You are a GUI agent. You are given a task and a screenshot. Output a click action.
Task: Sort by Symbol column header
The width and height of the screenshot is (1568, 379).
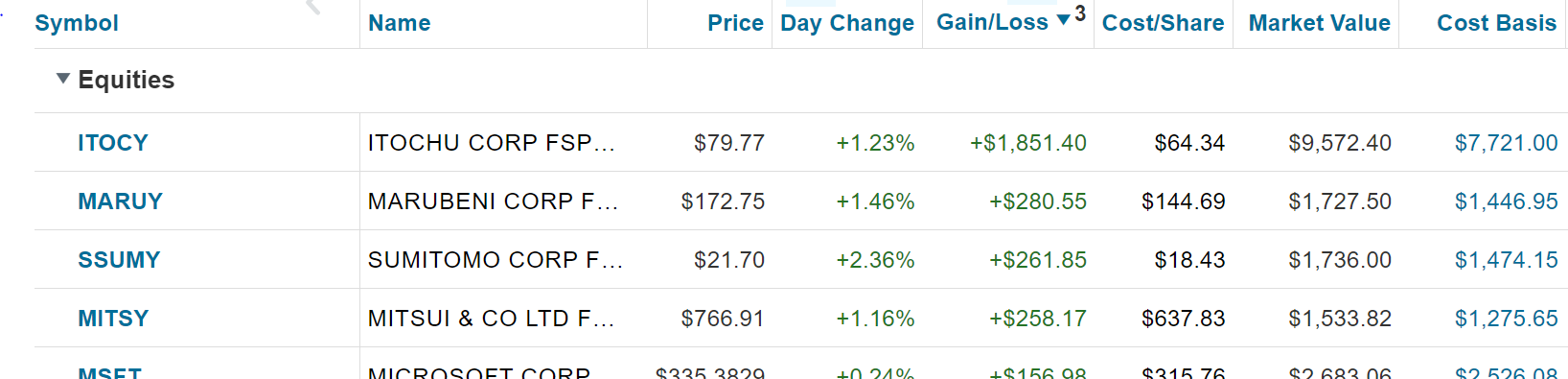point(77,23)
